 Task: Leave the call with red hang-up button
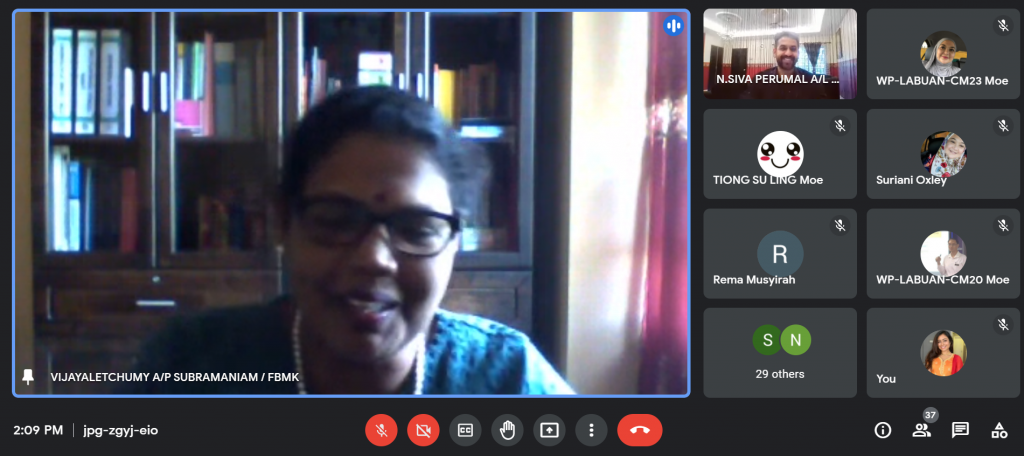(x=640, y=430)
